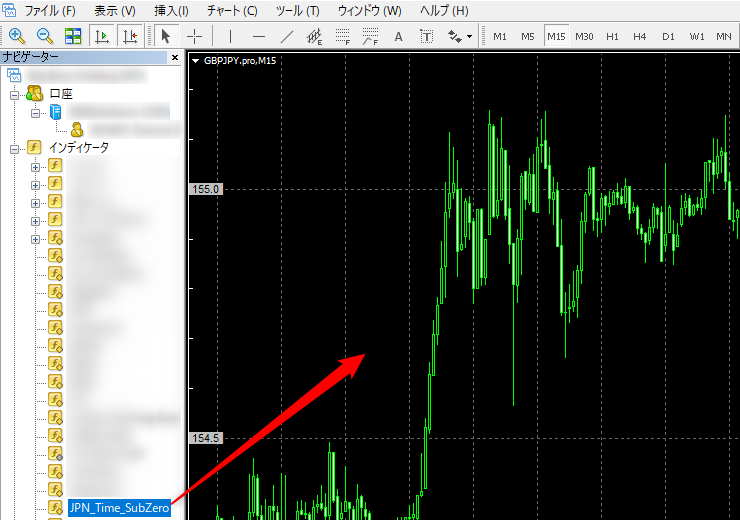
Task: Open the ファイル (F) menu
Action: tap(50, 10)
